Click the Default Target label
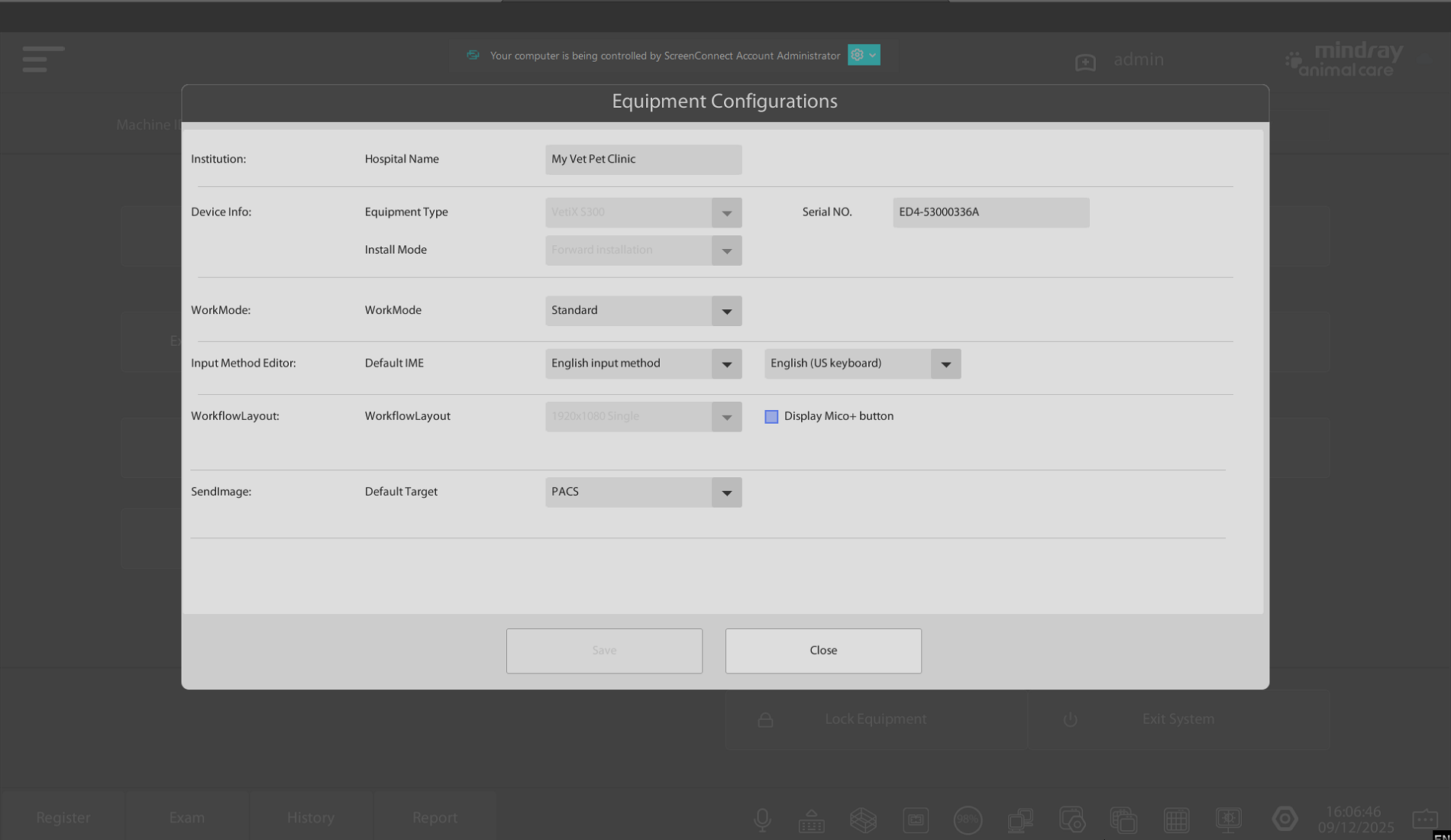Screen dimensions: 1451x840 [x=401, y=492]
